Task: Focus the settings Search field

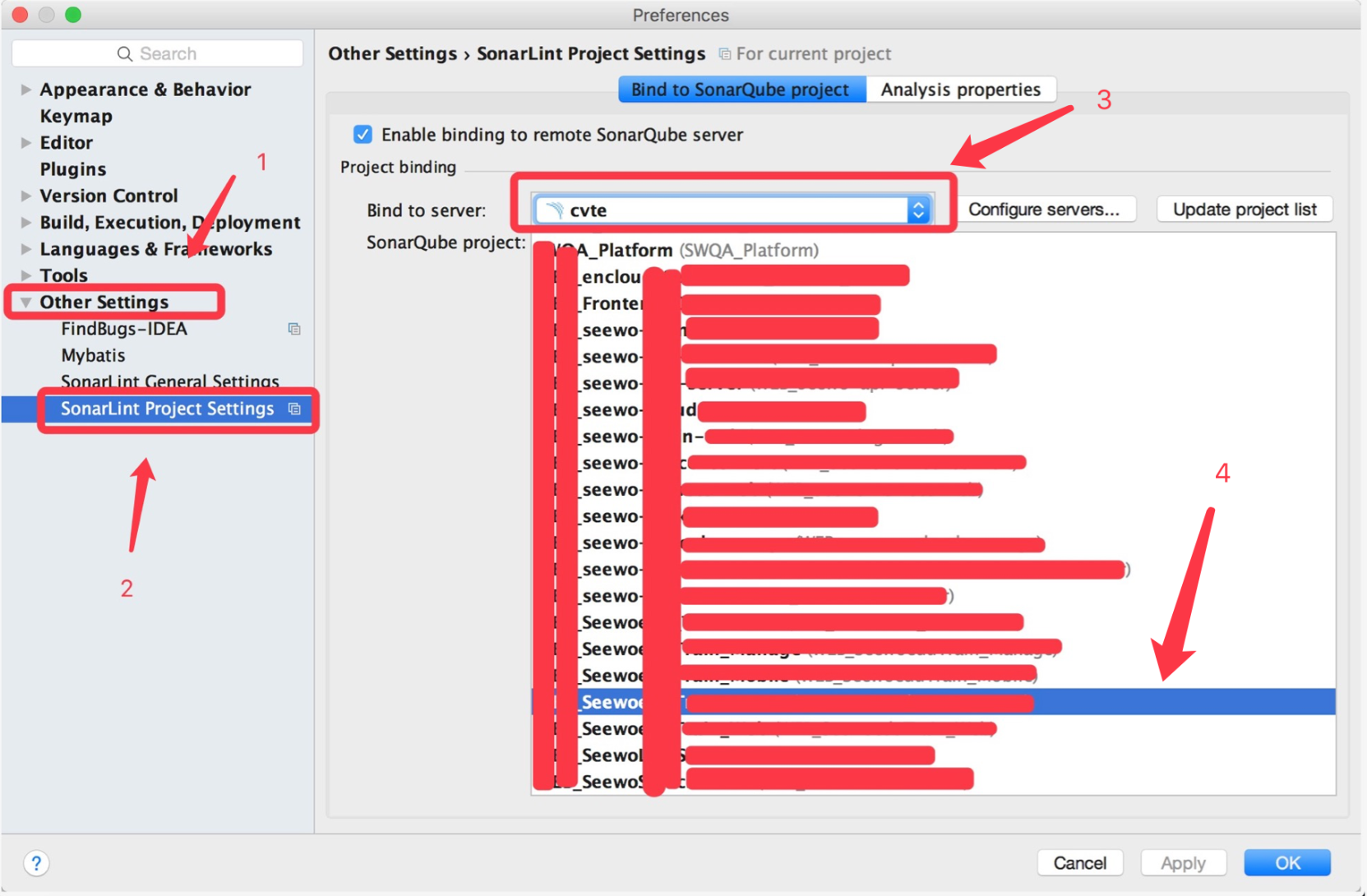Action: click(x=158, y=54)
